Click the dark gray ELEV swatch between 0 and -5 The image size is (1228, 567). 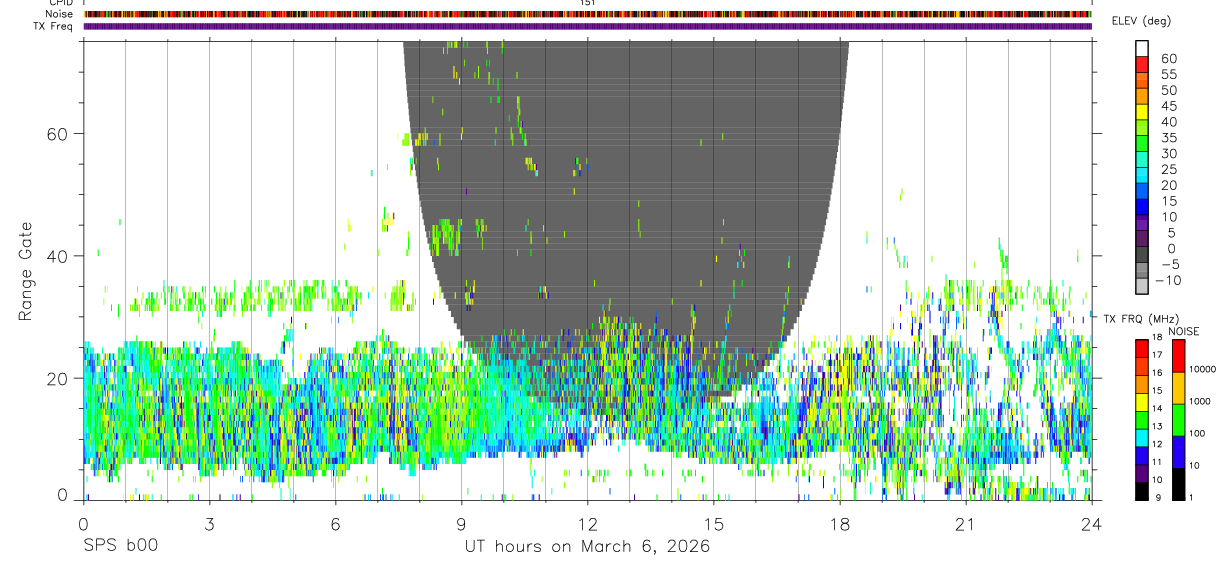(1142, 254)
